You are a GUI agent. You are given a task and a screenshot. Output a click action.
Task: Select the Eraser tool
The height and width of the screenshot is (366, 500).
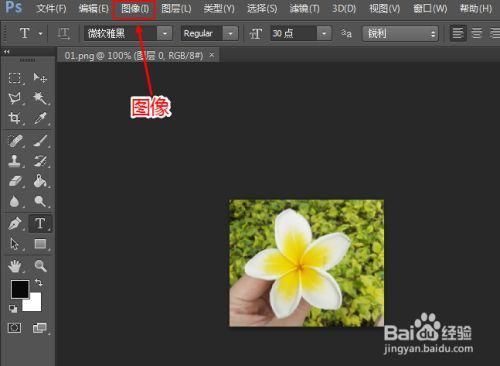[x=15, y=181]
